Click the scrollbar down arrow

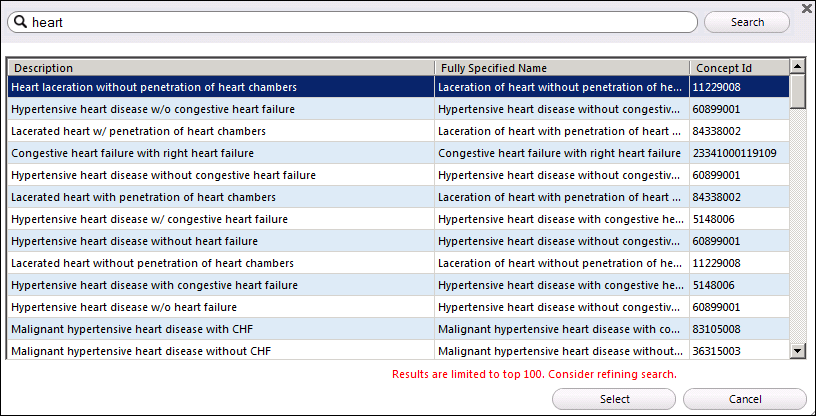797,351
